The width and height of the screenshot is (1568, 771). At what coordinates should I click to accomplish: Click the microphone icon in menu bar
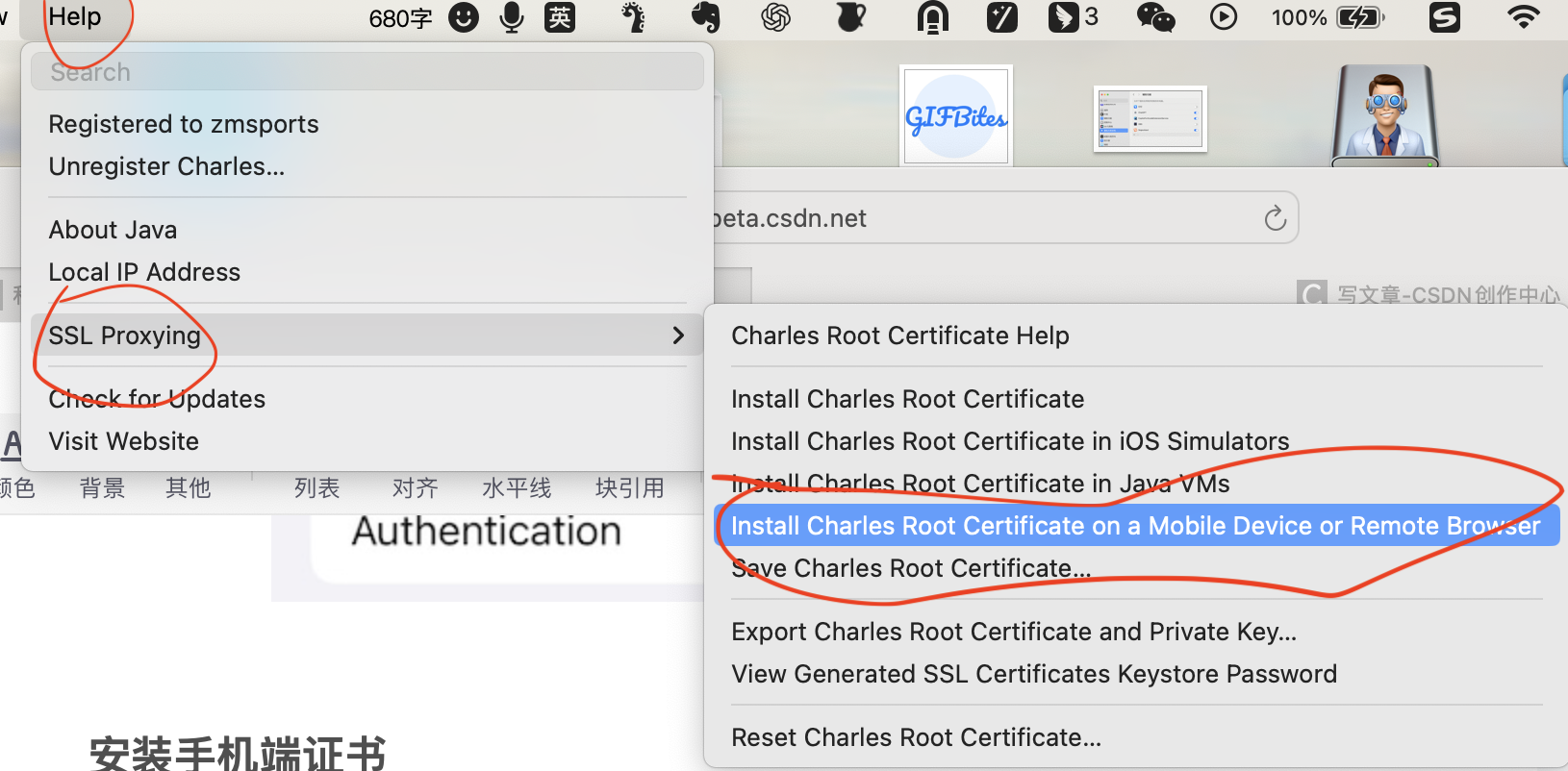click(512, 17)
